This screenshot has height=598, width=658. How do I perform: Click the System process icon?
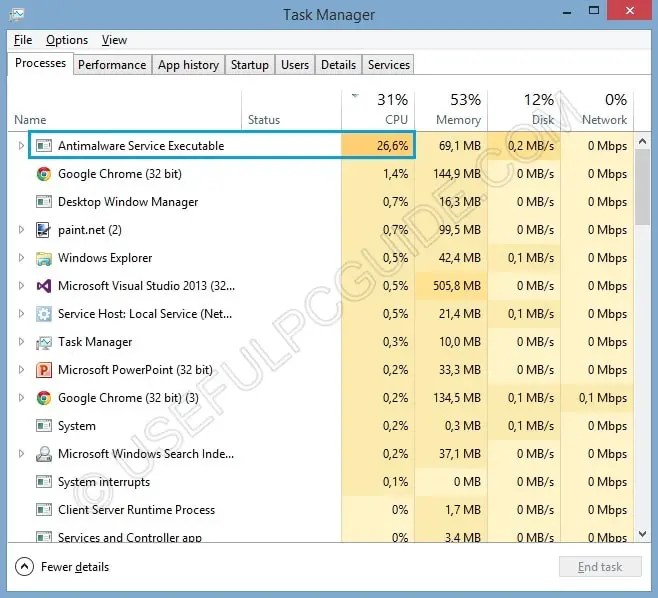(44, 426)
